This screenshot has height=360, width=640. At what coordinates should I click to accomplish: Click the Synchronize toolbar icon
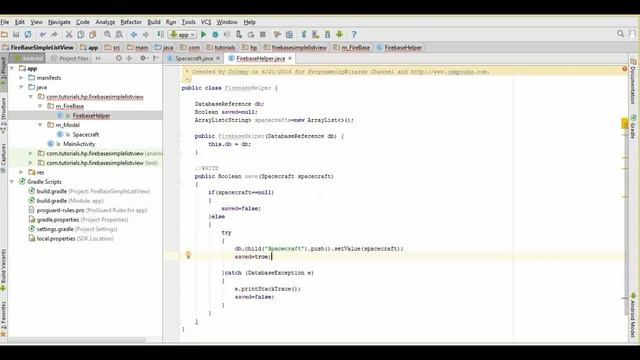tap(28, 35)
